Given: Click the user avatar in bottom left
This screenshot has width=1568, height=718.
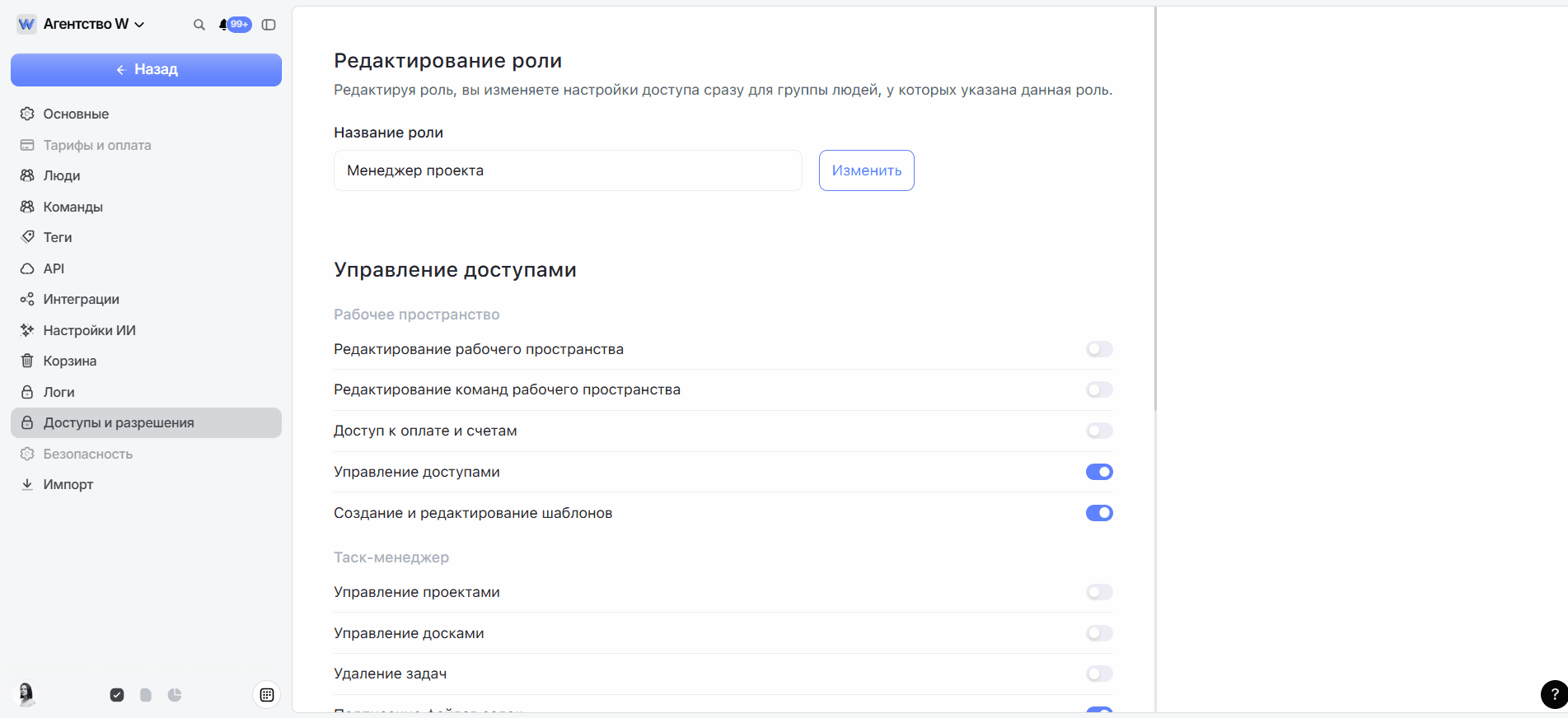Looking at the screenshot, I should pos(26,694).
